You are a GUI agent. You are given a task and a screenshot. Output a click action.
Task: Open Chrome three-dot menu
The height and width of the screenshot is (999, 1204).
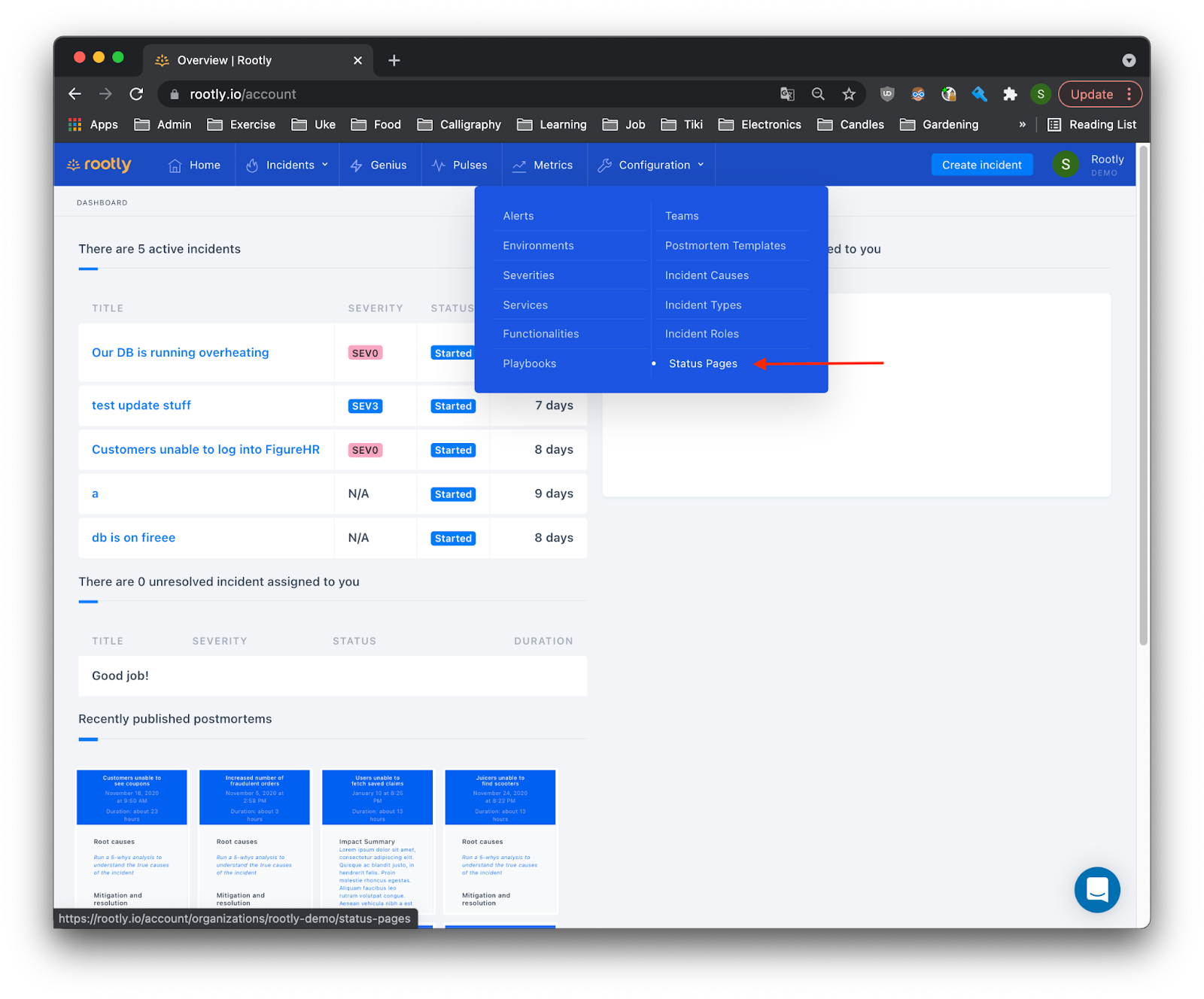click(x=1129, y=94)
